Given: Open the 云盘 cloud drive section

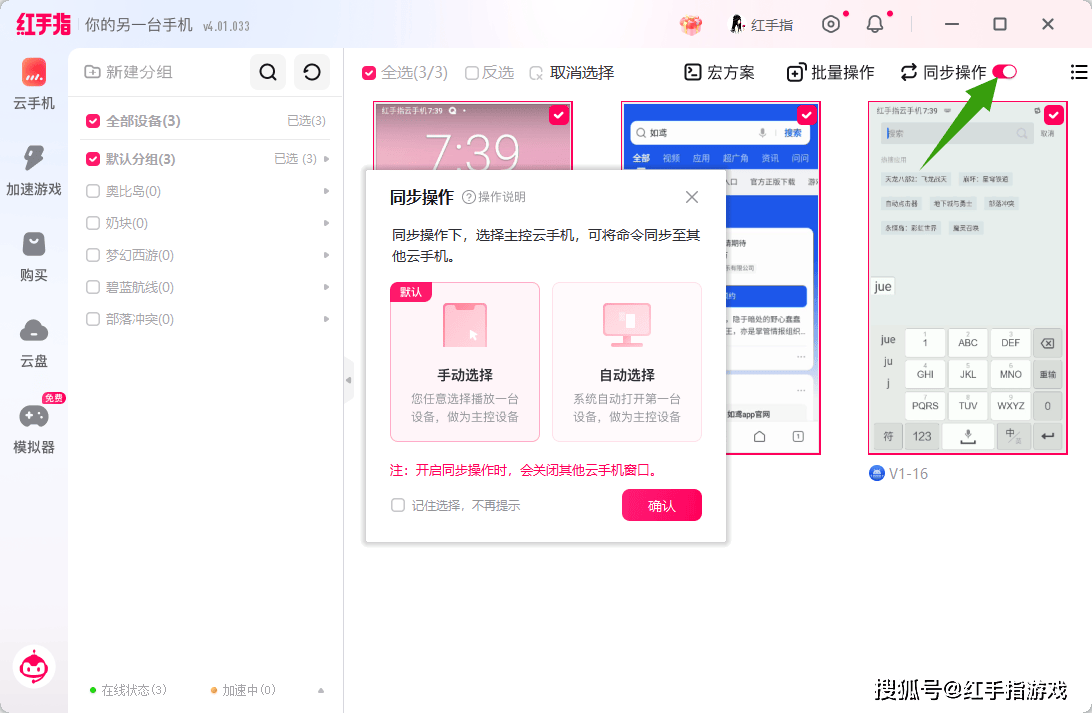Looking at the screenshot, I should [33, 343].
